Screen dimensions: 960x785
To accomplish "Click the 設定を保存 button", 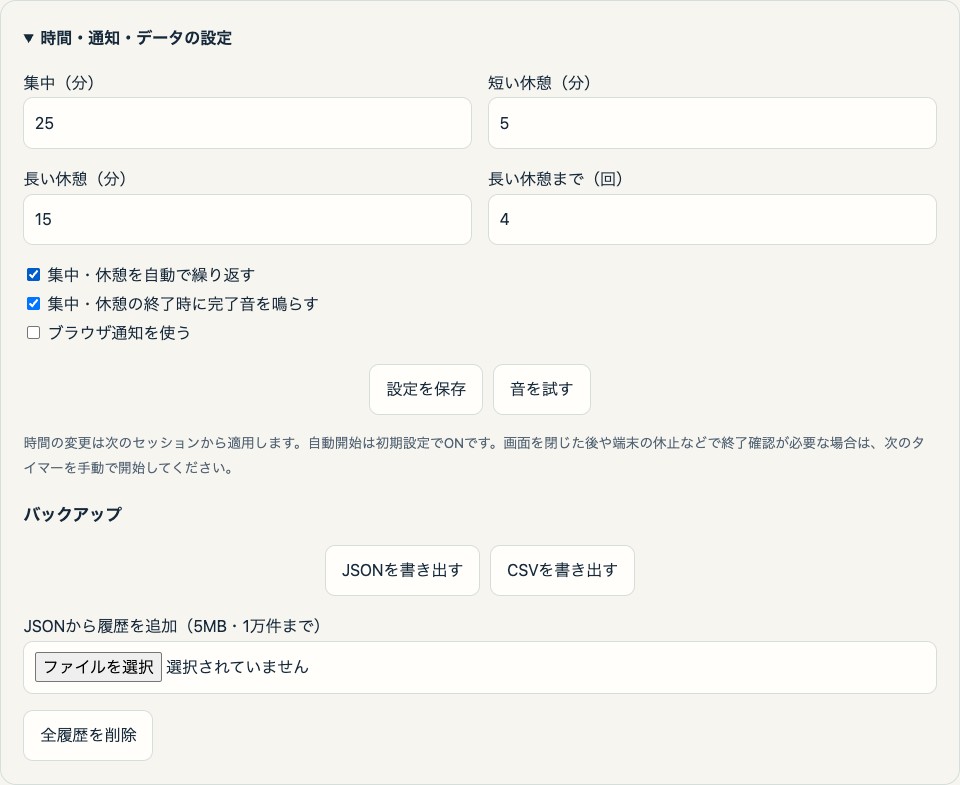I will 426,389.
